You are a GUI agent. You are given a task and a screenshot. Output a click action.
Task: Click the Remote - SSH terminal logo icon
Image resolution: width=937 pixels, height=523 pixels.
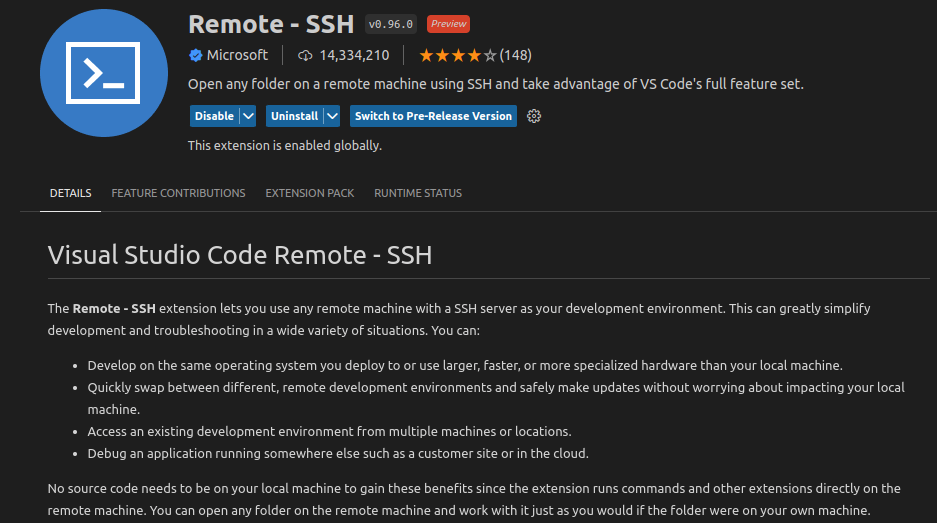click(x=104, y=73)
